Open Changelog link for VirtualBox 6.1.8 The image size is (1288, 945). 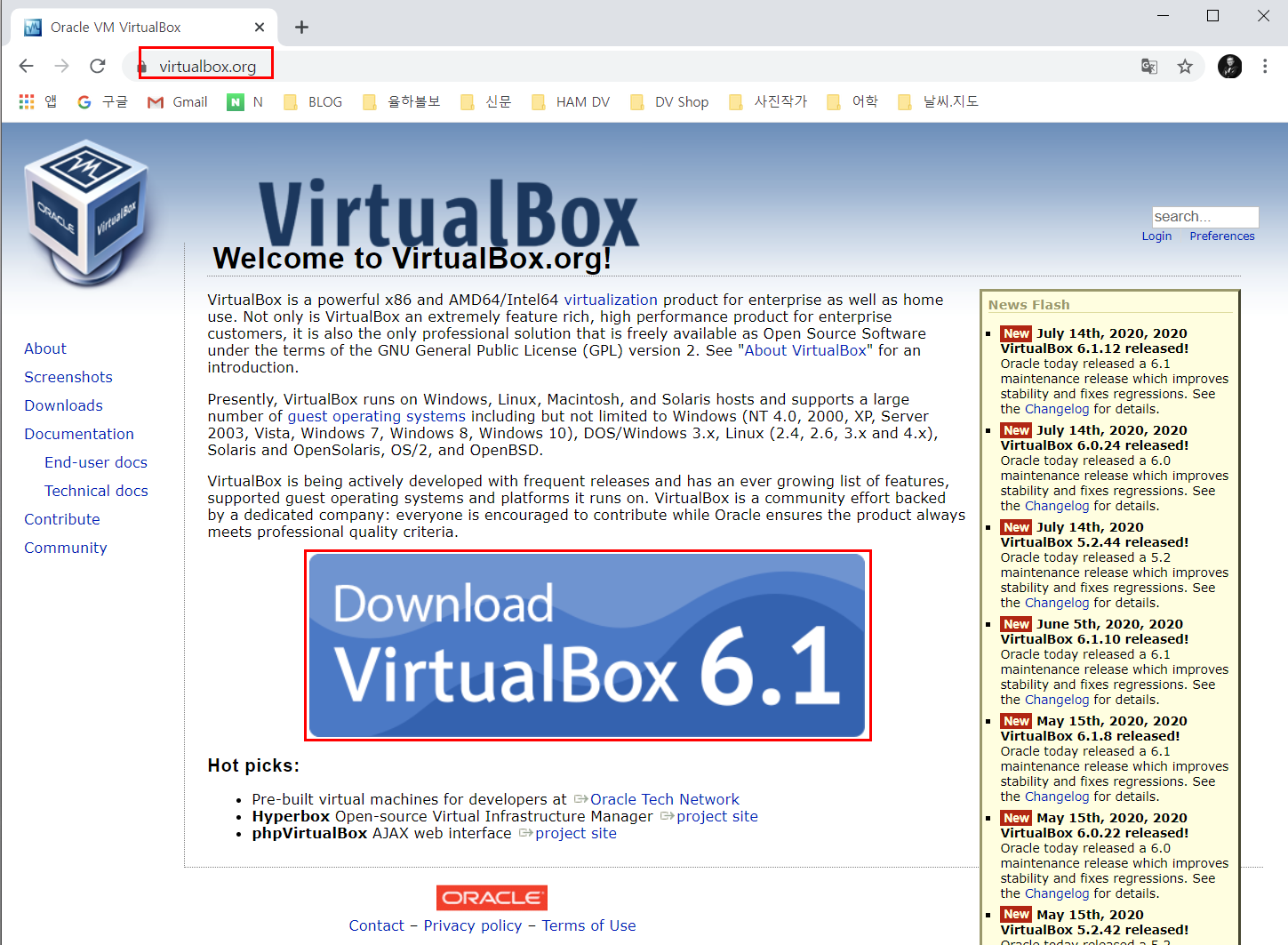[x=1057, y=797]
